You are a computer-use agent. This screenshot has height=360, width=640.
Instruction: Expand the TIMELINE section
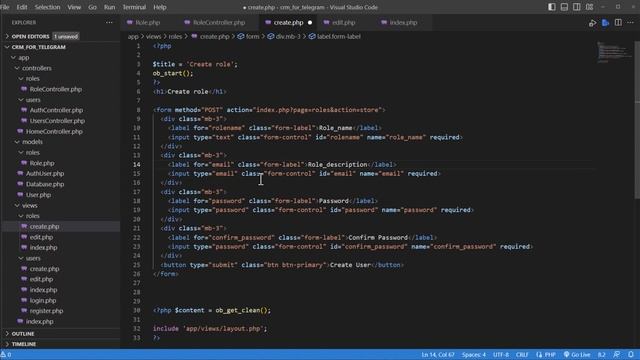click(x=24, y=344)
